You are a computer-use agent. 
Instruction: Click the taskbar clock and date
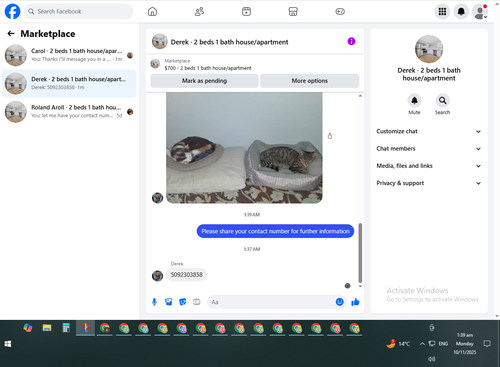click(465, 344)
